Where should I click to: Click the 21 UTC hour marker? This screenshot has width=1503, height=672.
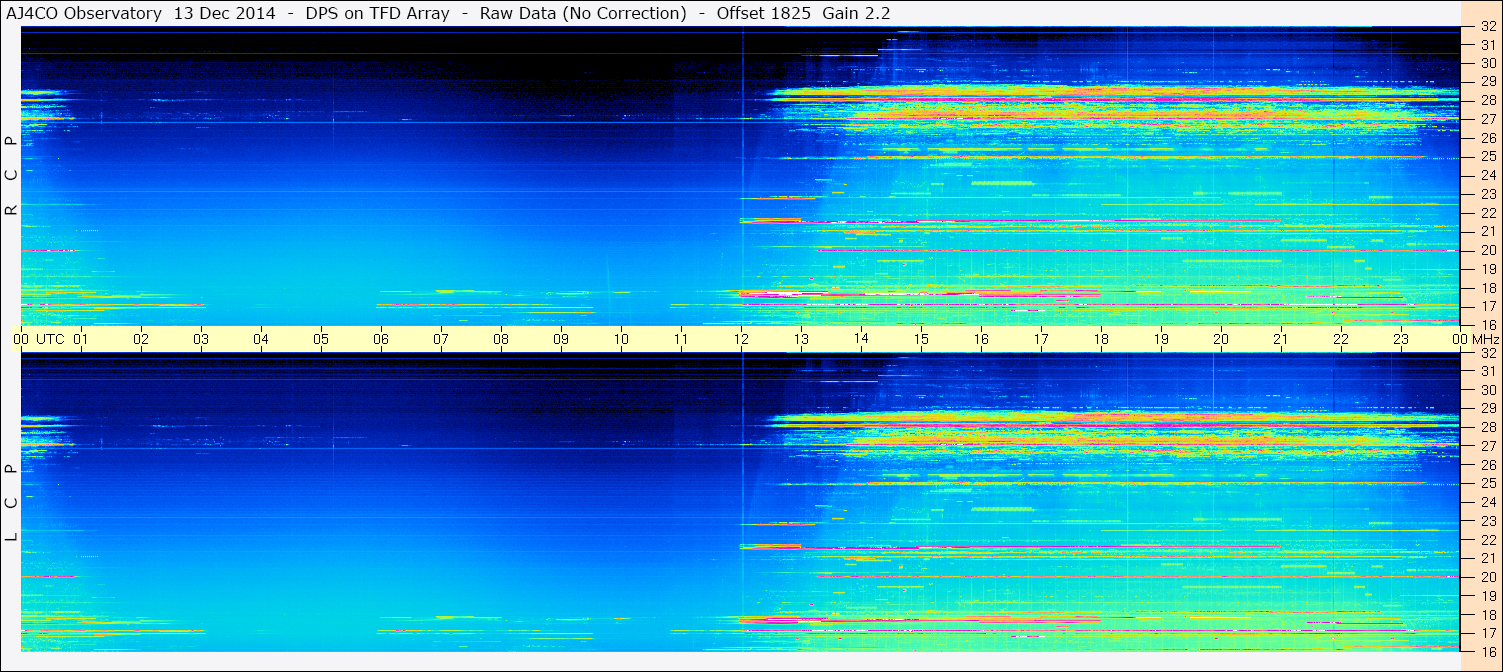[x=1281, y=339]
